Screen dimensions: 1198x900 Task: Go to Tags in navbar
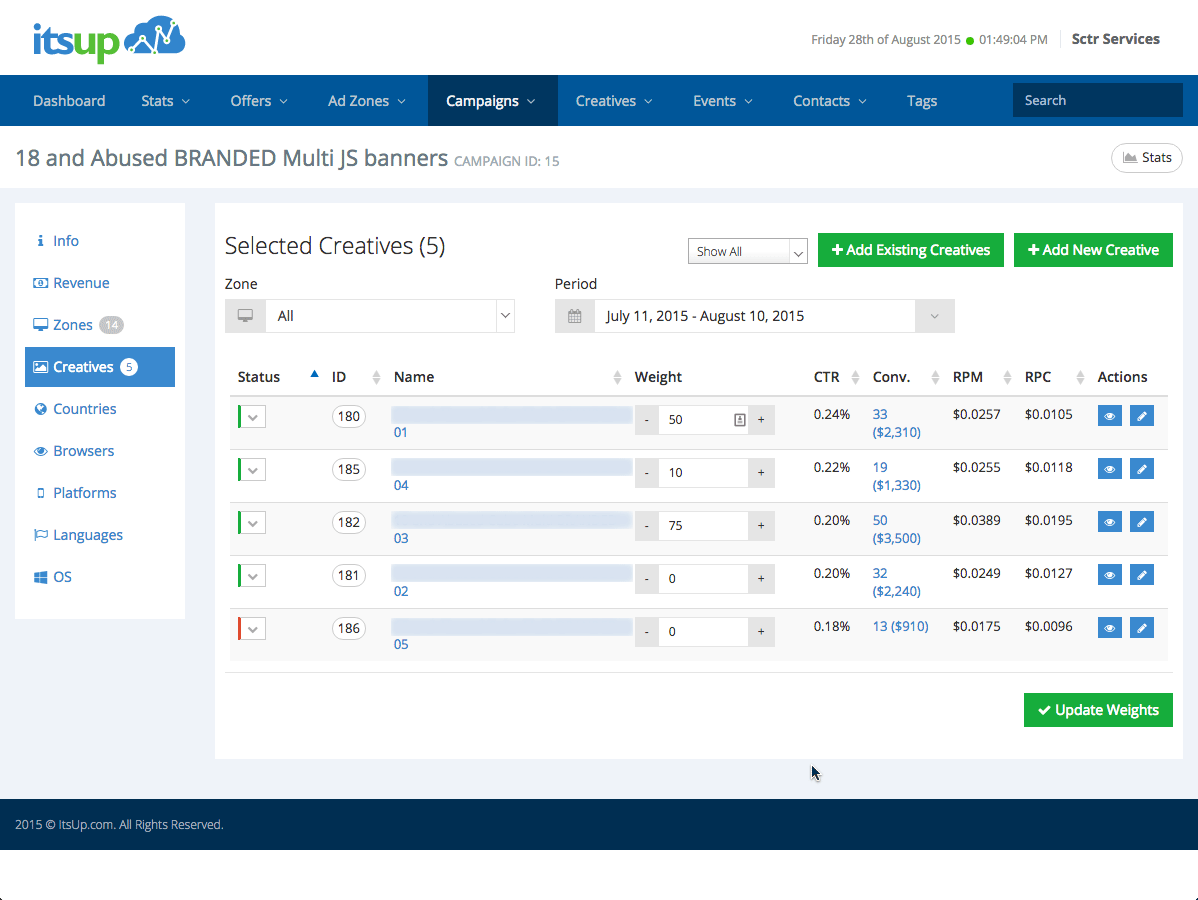921,101
